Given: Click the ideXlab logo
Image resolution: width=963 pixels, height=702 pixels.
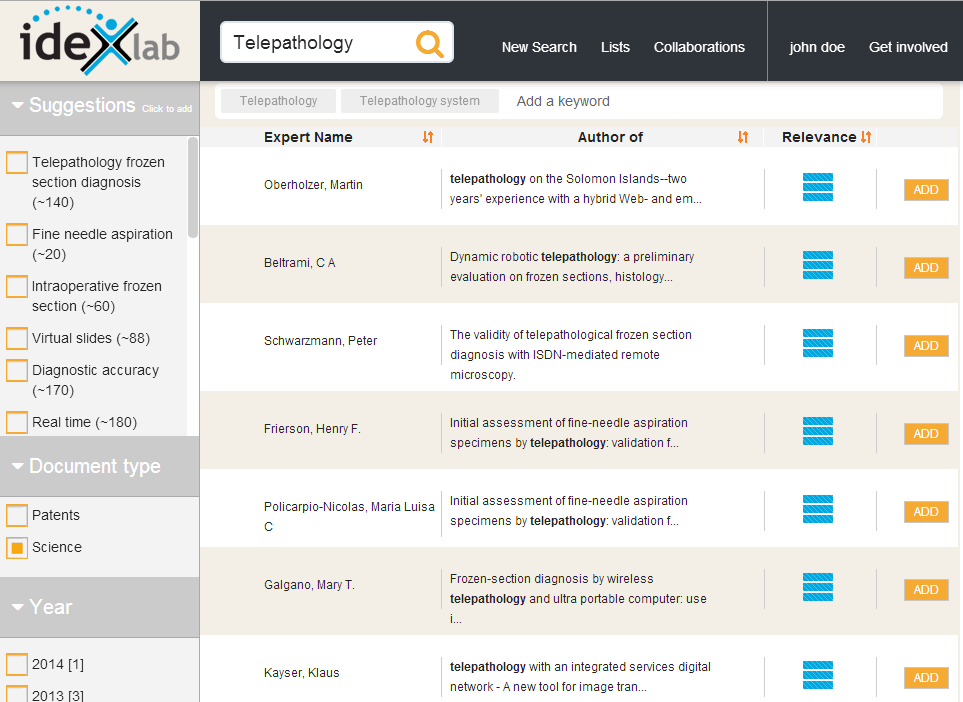Looking at the screenshot, I should click(x=99, y=41).
